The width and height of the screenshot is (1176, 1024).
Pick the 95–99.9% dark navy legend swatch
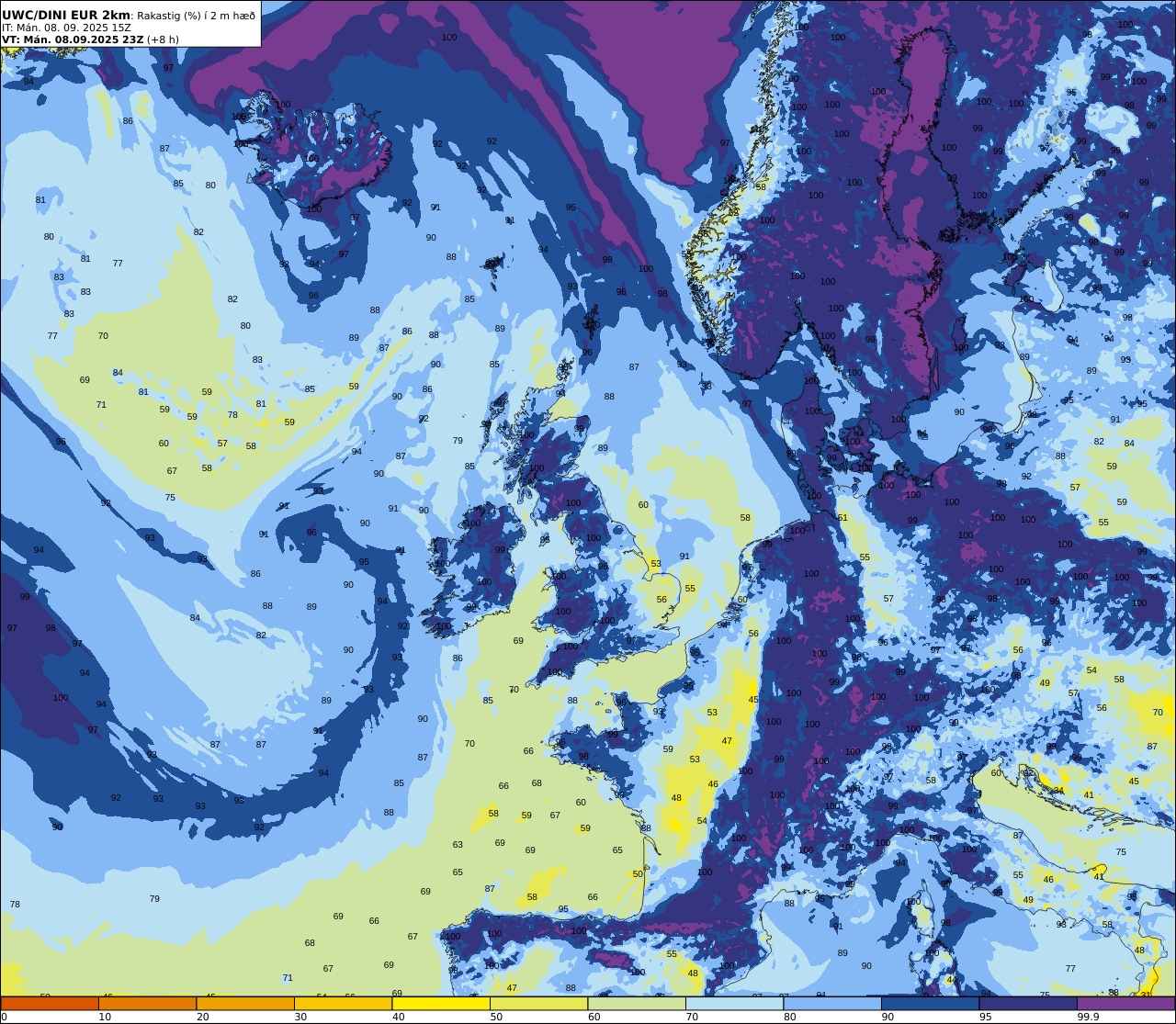(1028, 1003)
